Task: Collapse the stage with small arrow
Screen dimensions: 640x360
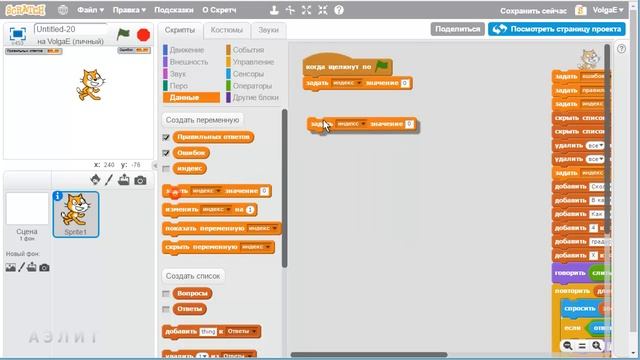Action: (x=155, y=165)
